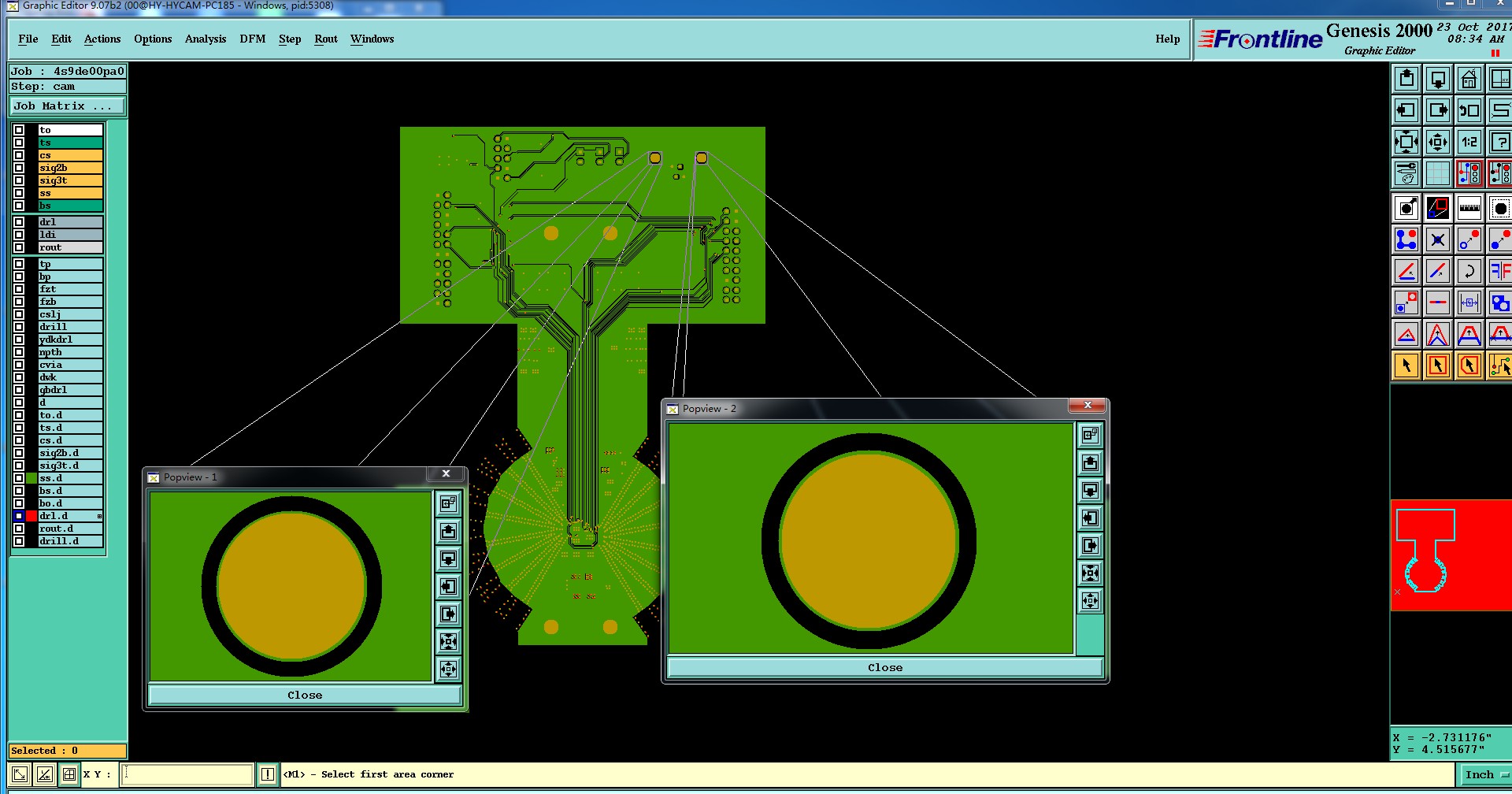
Task: Open the DFM menu
Action: coord(252,39)
